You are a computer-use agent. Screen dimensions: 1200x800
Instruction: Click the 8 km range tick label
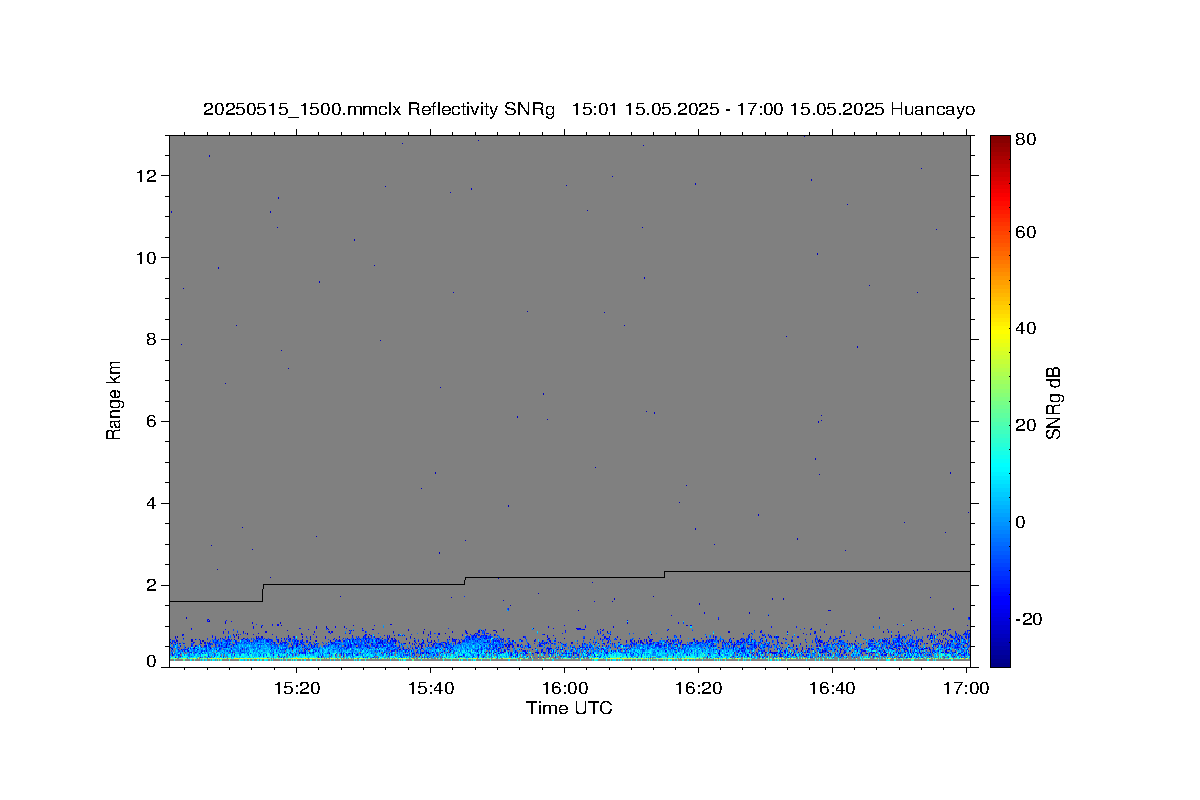(x=153, y=340)
